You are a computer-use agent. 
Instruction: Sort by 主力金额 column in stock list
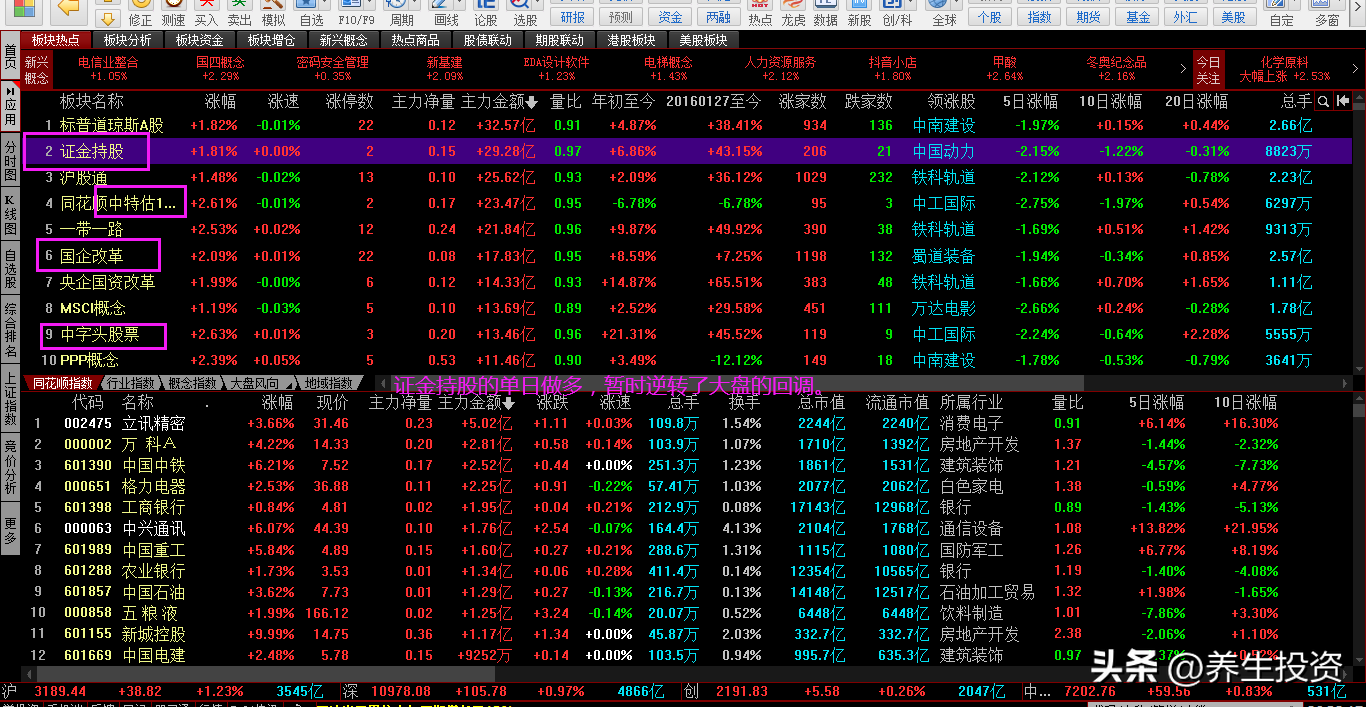(x=476, y=403)
